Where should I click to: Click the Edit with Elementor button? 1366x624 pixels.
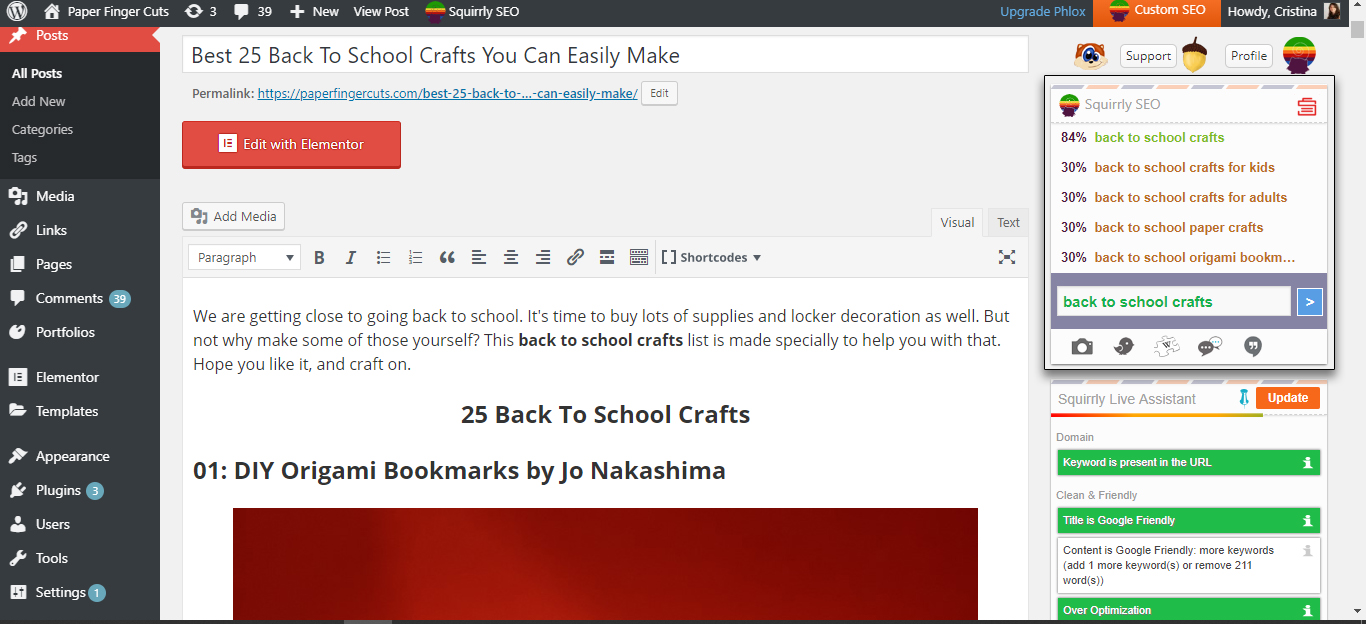[291, 144]
